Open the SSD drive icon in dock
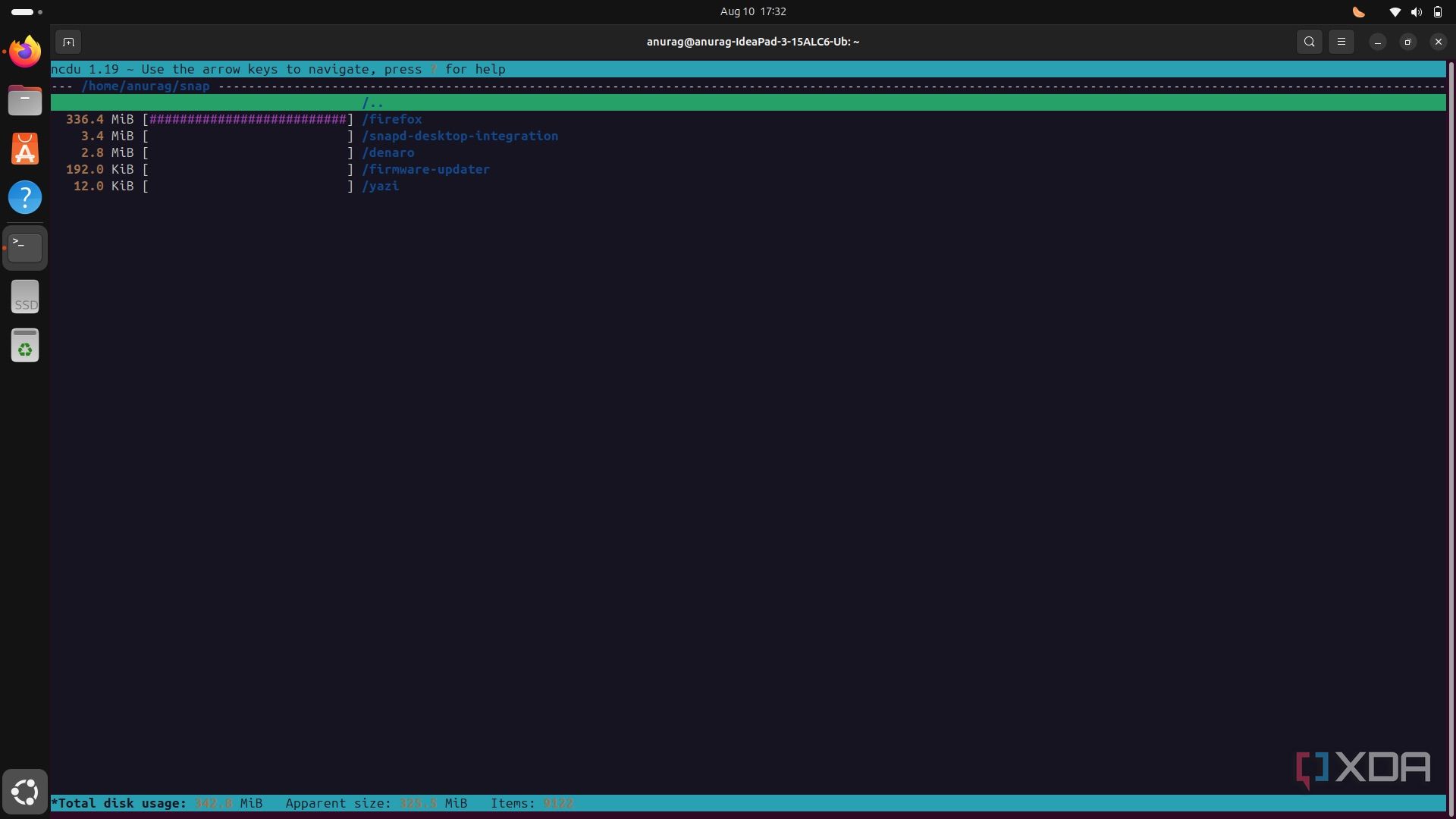Viewport: 1456px width, 819px height. tap(25, 297)
